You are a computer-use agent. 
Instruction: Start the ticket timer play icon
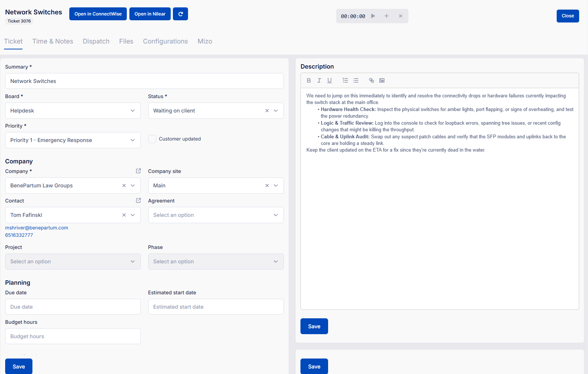373,16
